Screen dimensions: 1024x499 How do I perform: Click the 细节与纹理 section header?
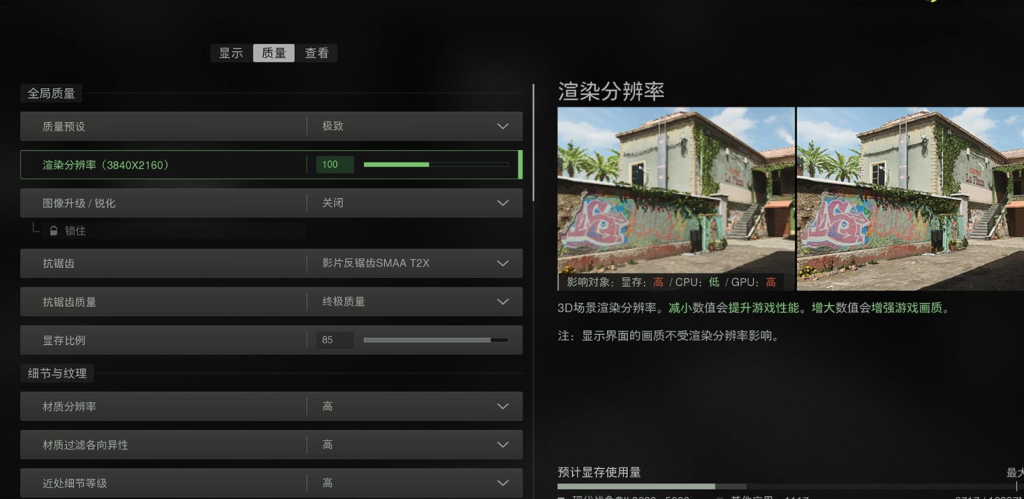coord(57,373)
